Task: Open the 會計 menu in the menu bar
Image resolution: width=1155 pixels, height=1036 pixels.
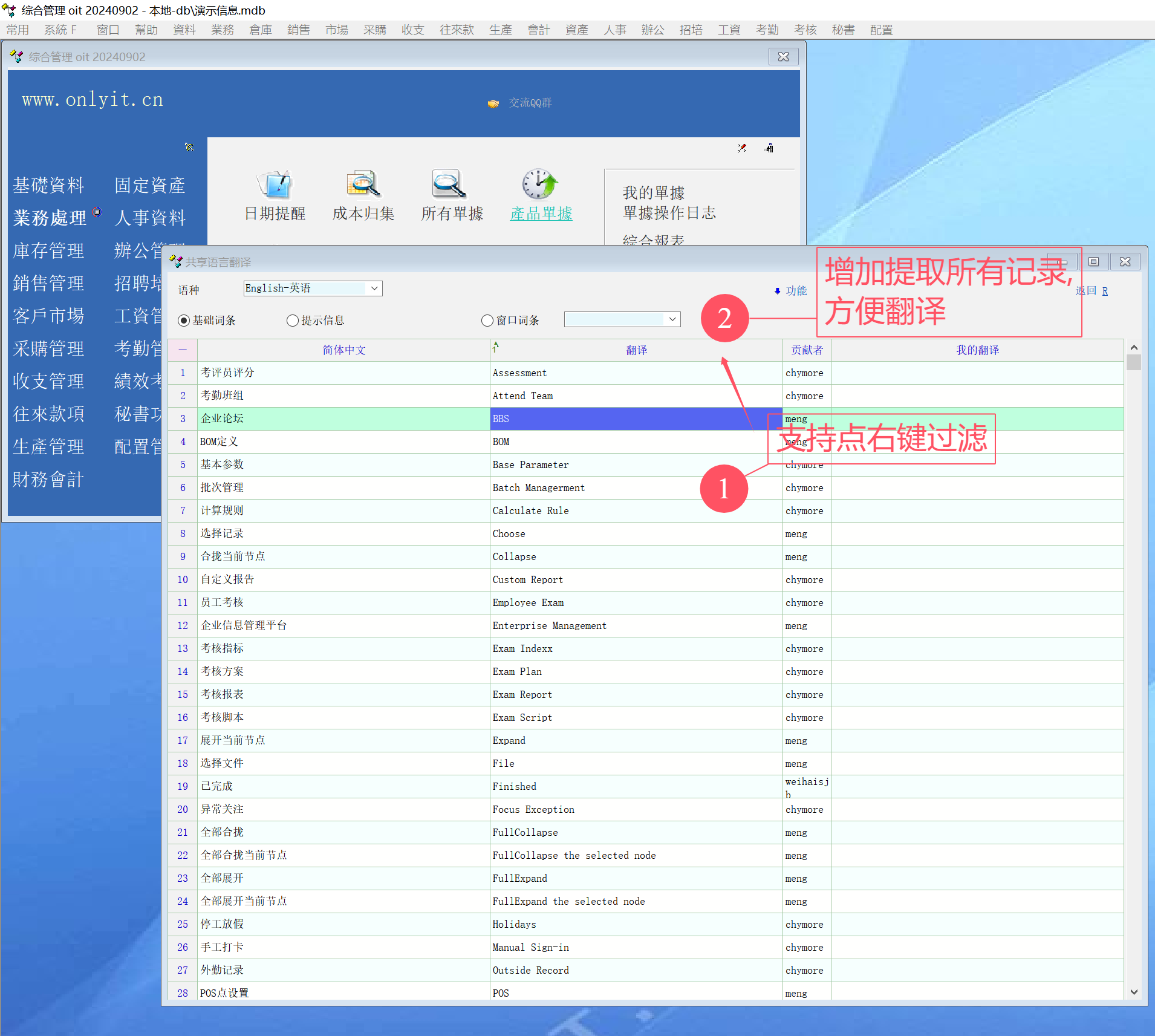Action: (x=538, y=30)
